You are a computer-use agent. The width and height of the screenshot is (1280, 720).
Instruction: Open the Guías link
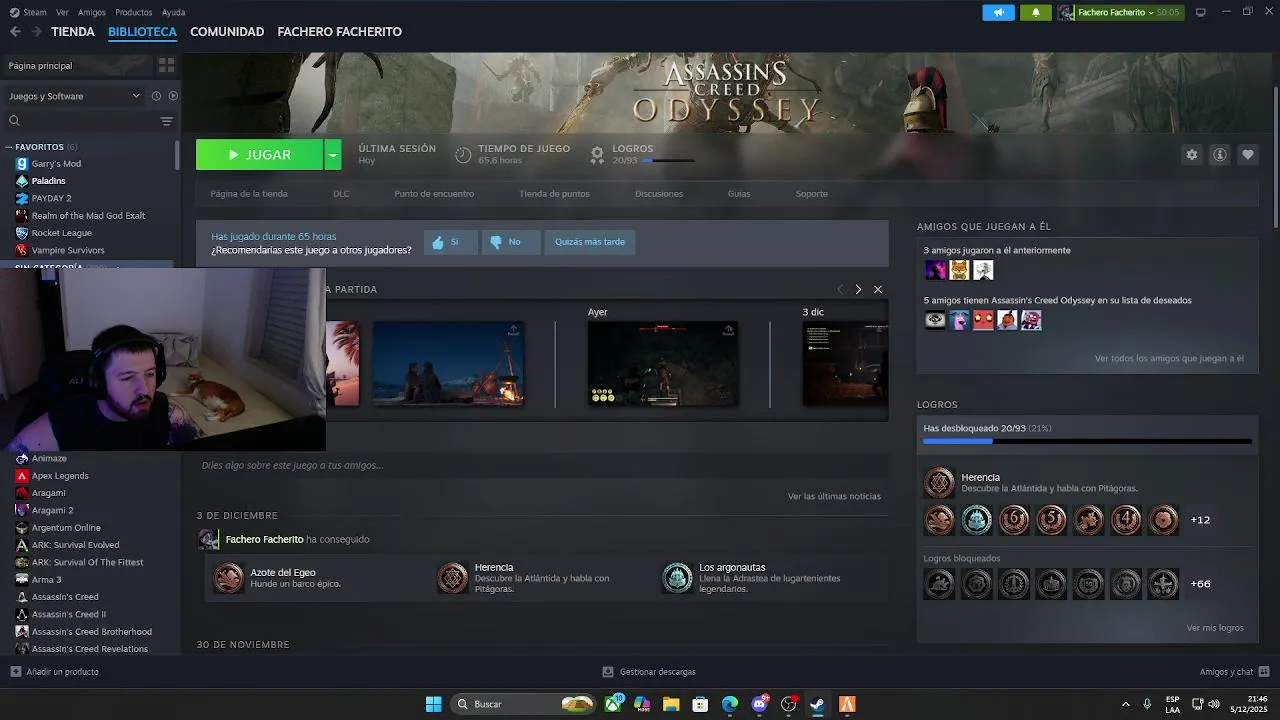pos(739,194)
